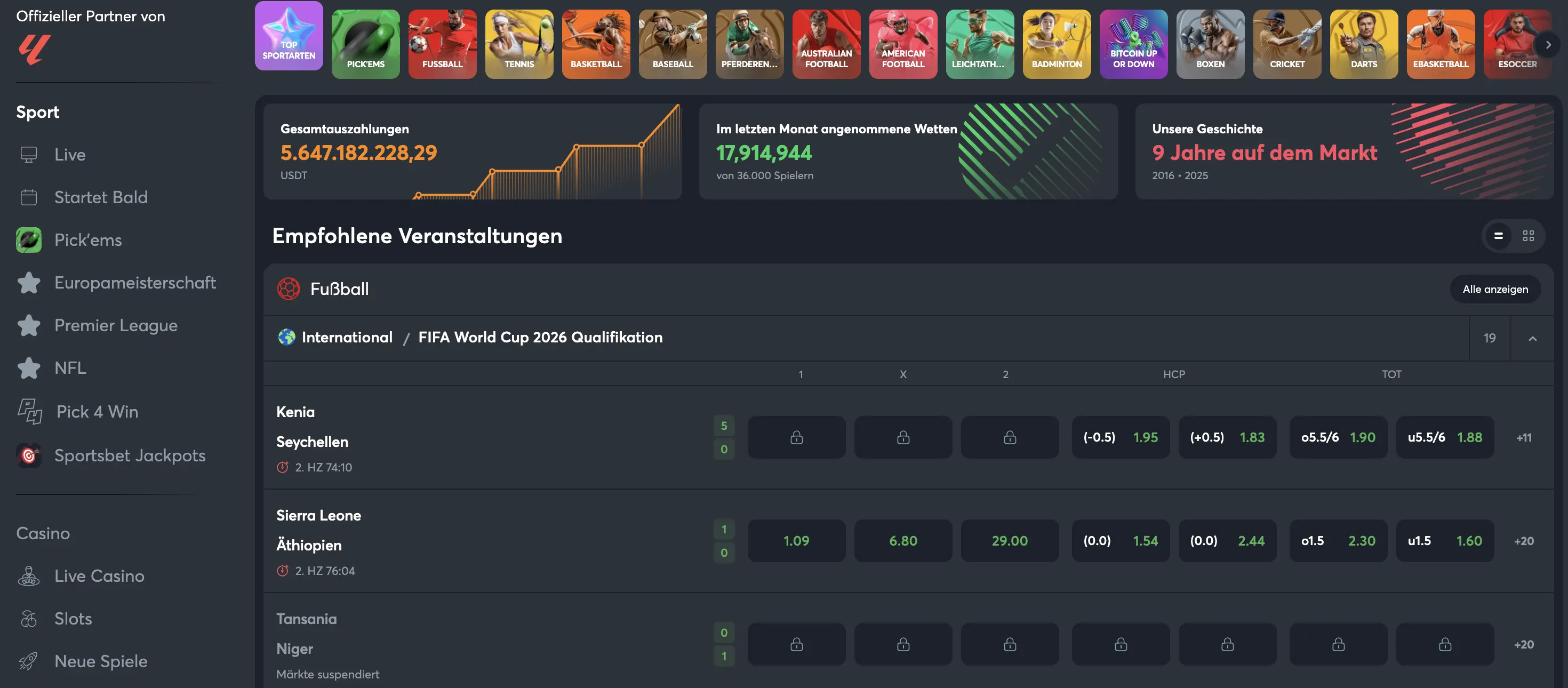Screen dimensions: 1568x688
Task: Select Sierra Leone win odds 1.09
Action: click(796, 541)
